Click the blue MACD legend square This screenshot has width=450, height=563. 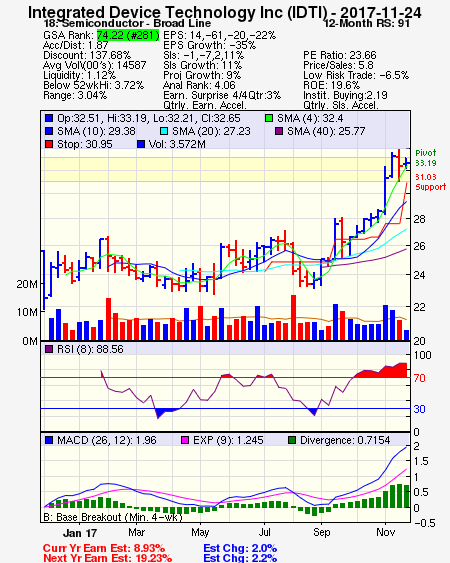(x=49, y=440)
